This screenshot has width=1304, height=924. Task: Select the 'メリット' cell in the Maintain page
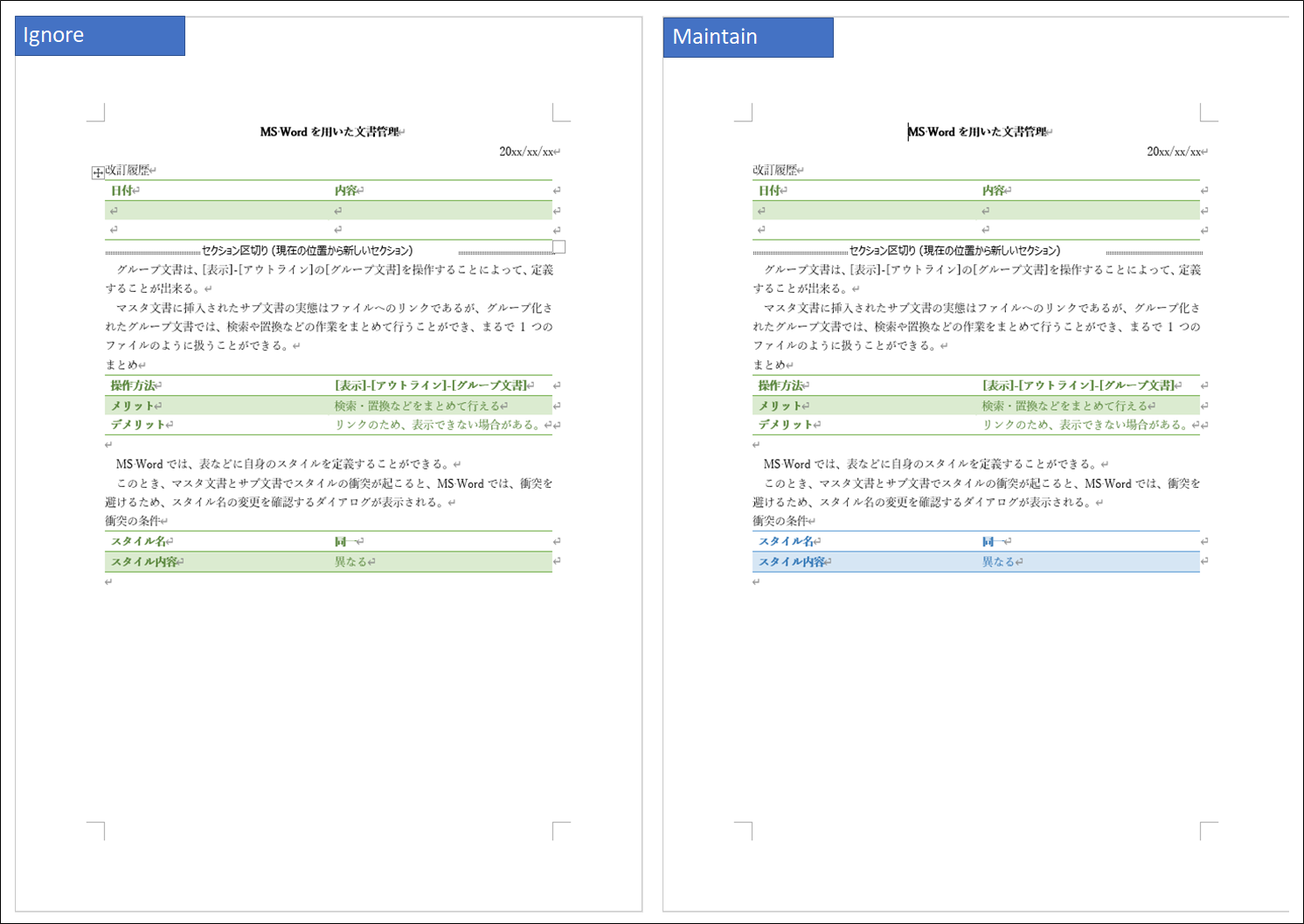click(x=864, y=406)
